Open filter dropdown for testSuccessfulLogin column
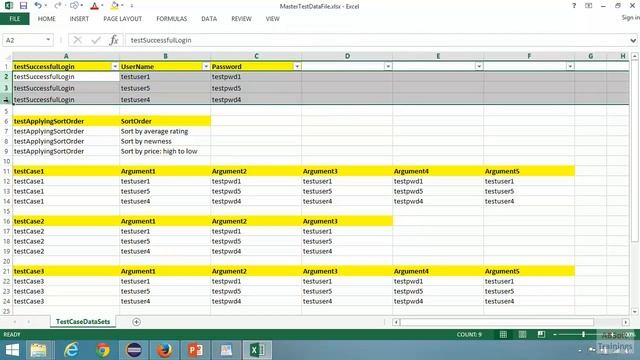The image size is (640, 360). pyautogui.click(x=115, y=67)
